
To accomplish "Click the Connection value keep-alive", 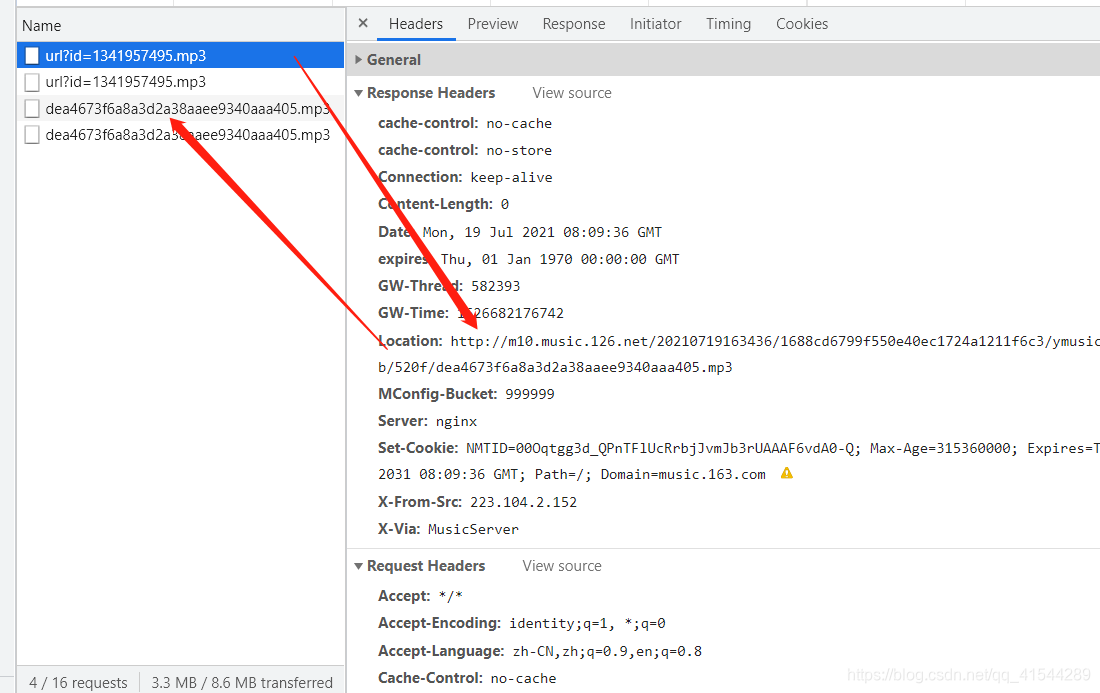I will tap(511, 177).
